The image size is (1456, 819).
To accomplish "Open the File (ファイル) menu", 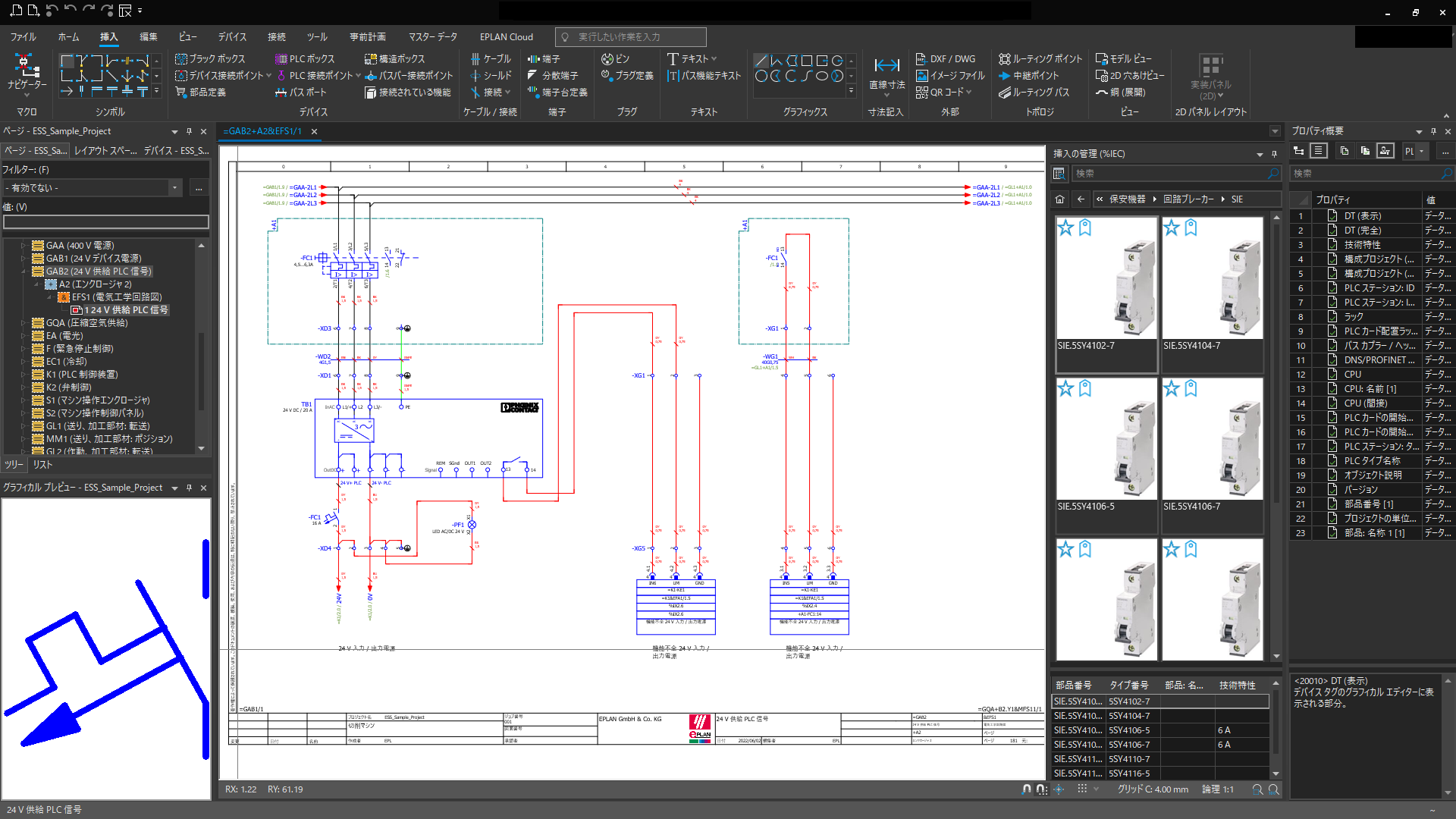I will 23,36.
